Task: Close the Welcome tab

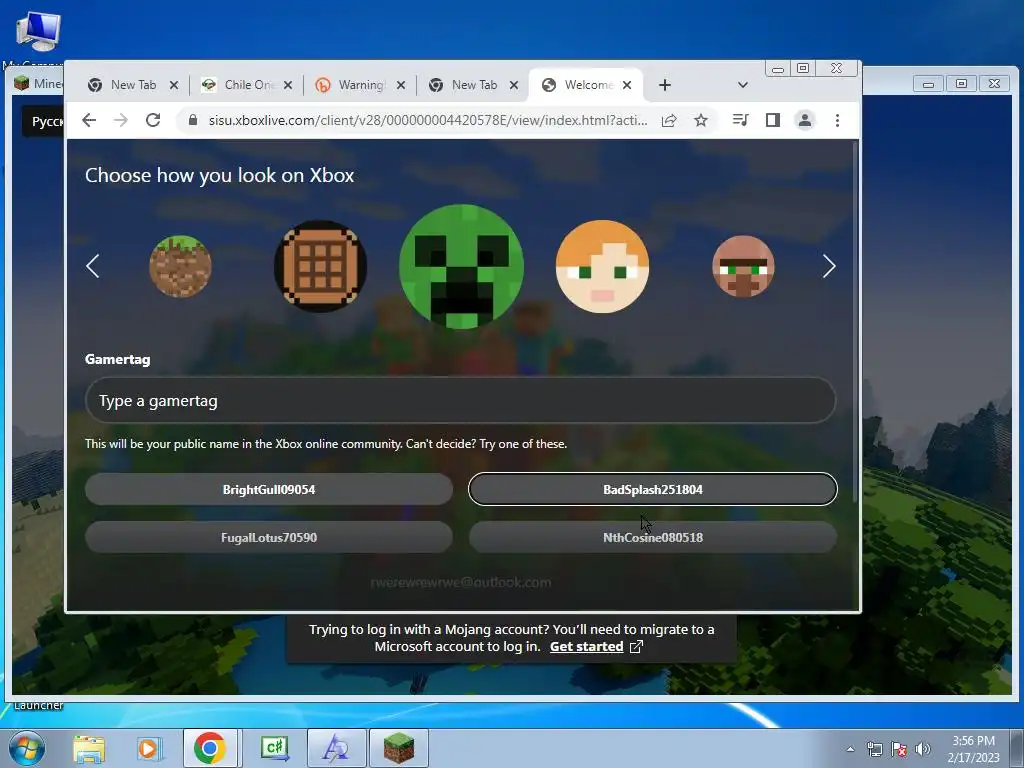Action: (x=627, y=85)
